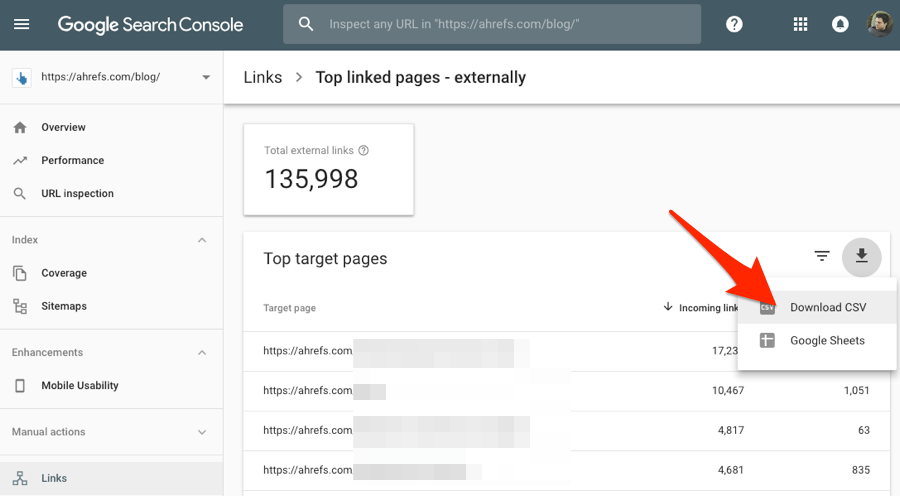Open the Google apps grid
The height and width of the screenshot is (496, 900).
tap(800, 24)
